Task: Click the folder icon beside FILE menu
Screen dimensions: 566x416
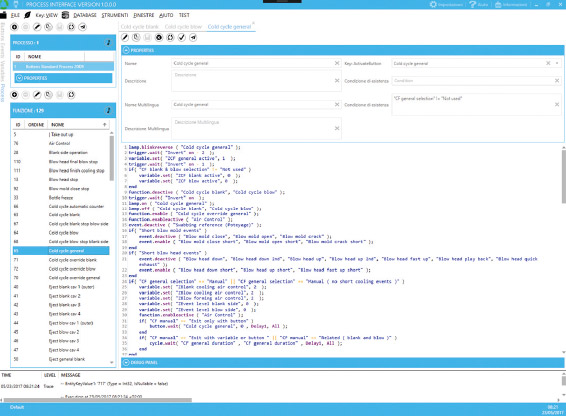Action: point(3,15)
